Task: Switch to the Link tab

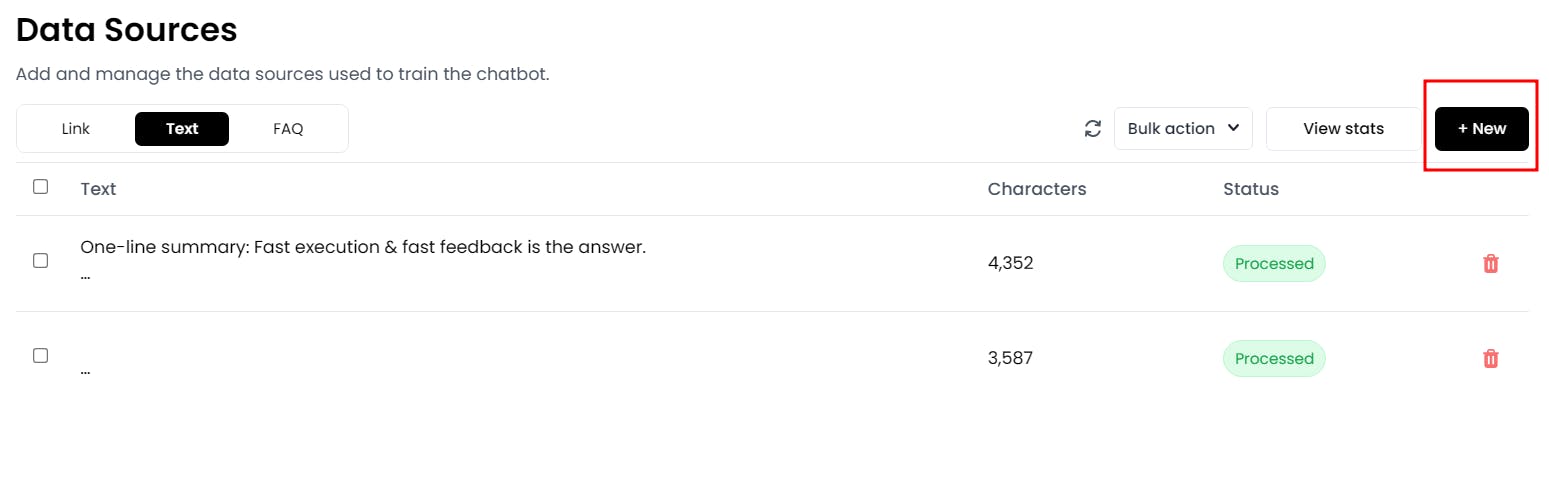Action: pyautogui.click(x=76, y=129)
